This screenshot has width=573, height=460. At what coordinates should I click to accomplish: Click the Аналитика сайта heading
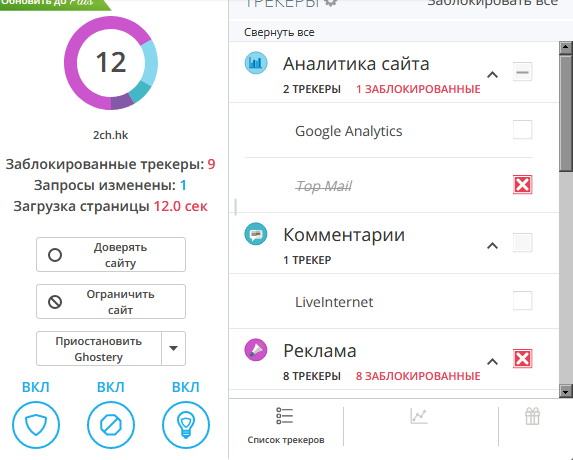coord(356,64)
